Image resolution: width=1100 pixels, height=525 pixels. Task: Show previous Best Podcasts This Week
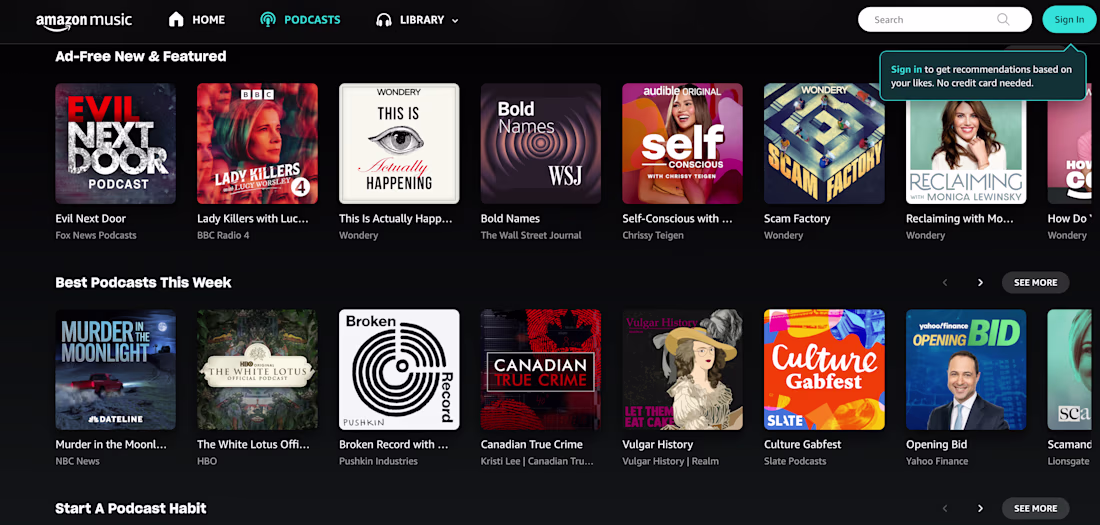pyautogui.click(x=945, y=283)
